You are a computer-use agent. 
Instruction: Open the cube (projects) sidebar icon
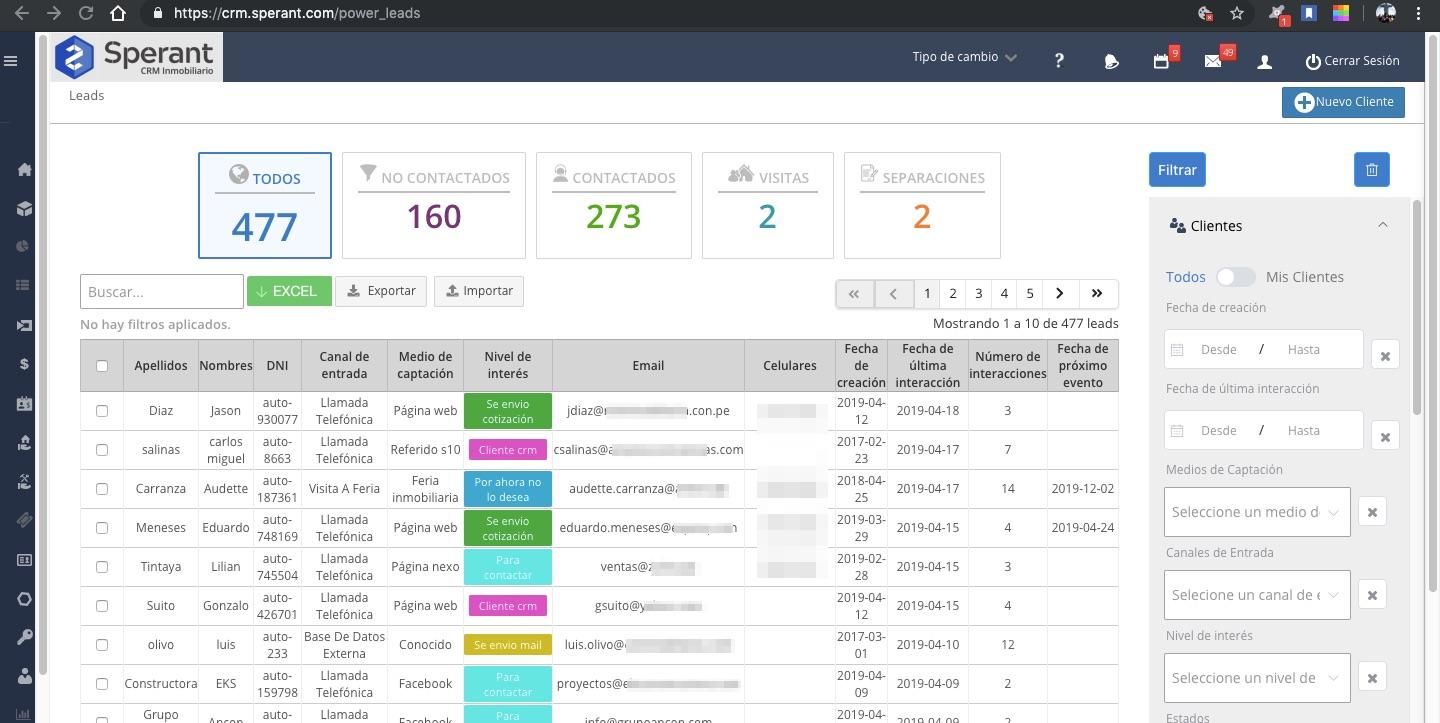pyautogui.click(x=25, y=208)
